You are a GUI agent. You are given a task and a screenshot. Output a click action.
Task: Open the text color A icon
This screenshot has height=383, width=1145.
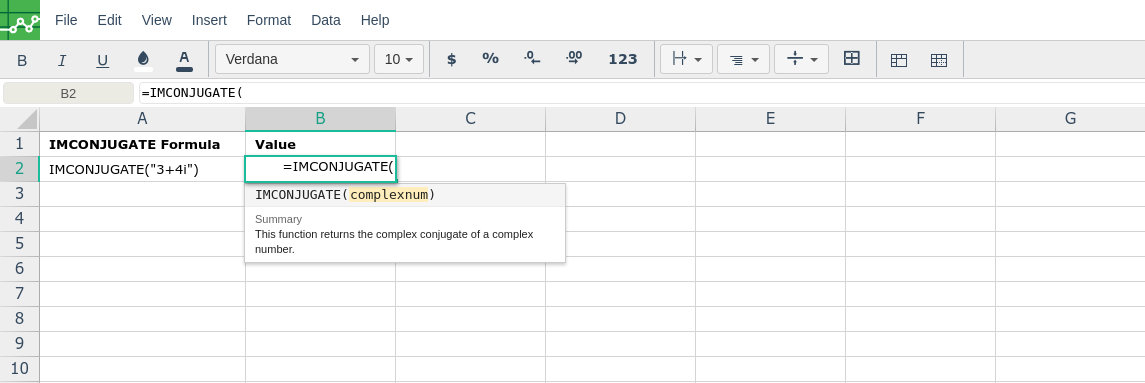point(184,60)
